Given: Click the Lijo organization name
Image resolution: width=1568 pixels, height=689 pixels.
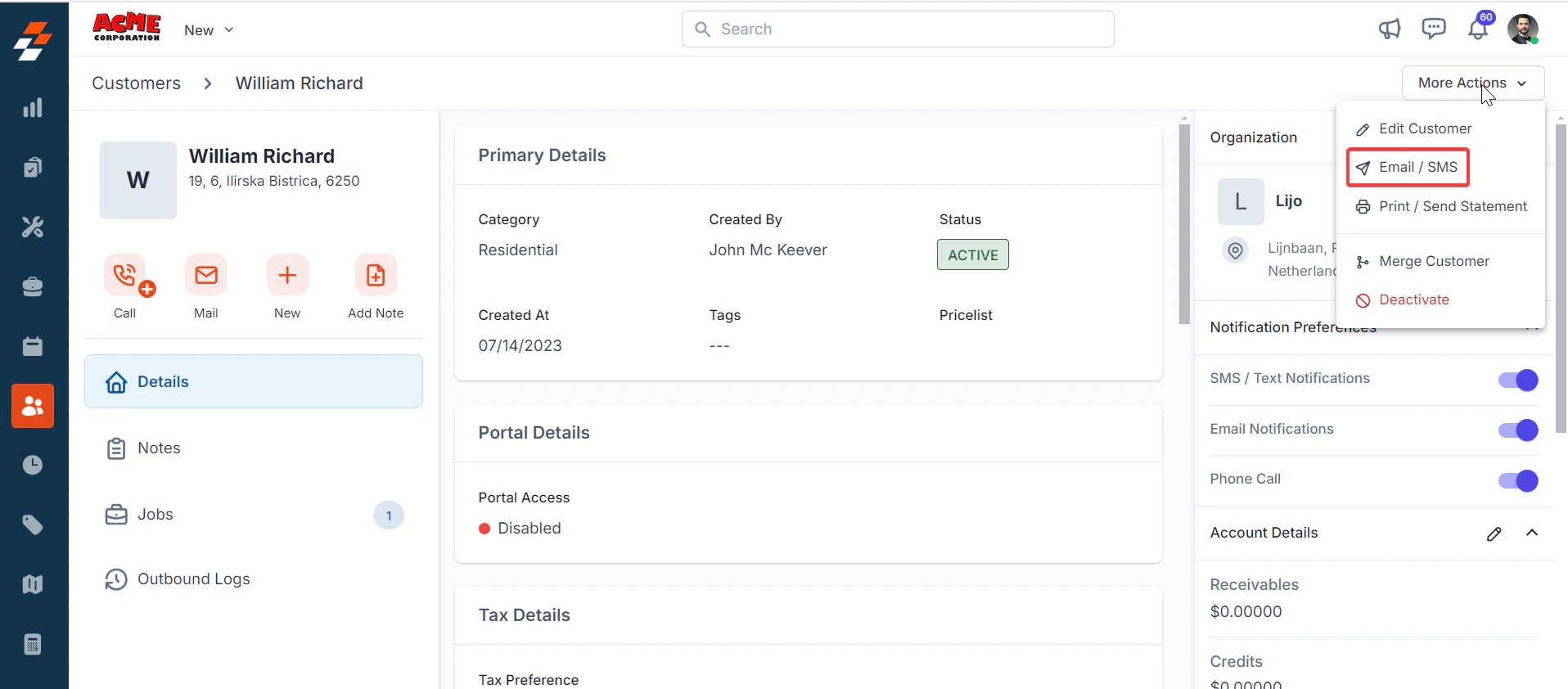Looking at the screenshot, I should [1289, 201].
